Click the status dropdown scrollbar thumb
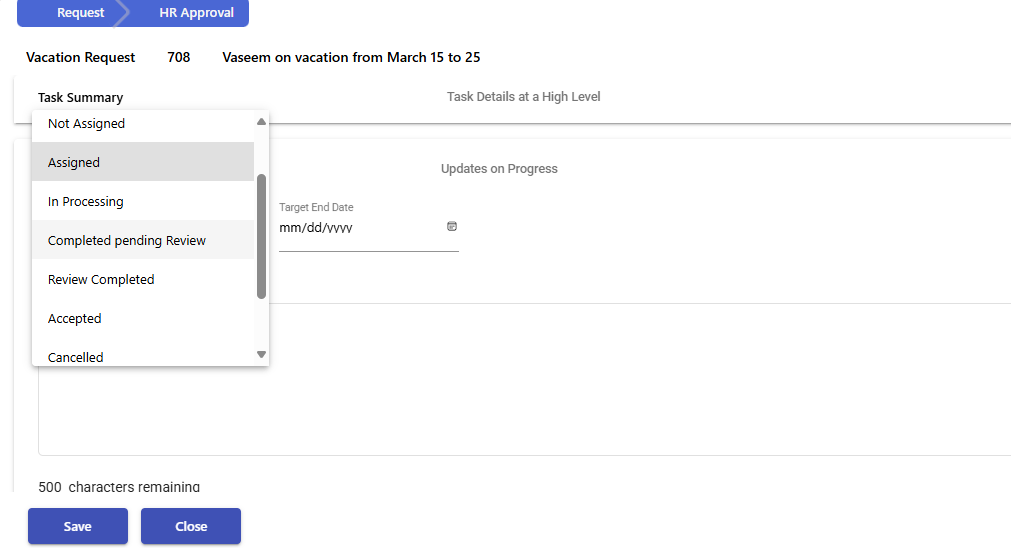Viewport: 1011px width, 548px height. coord(261,237)
